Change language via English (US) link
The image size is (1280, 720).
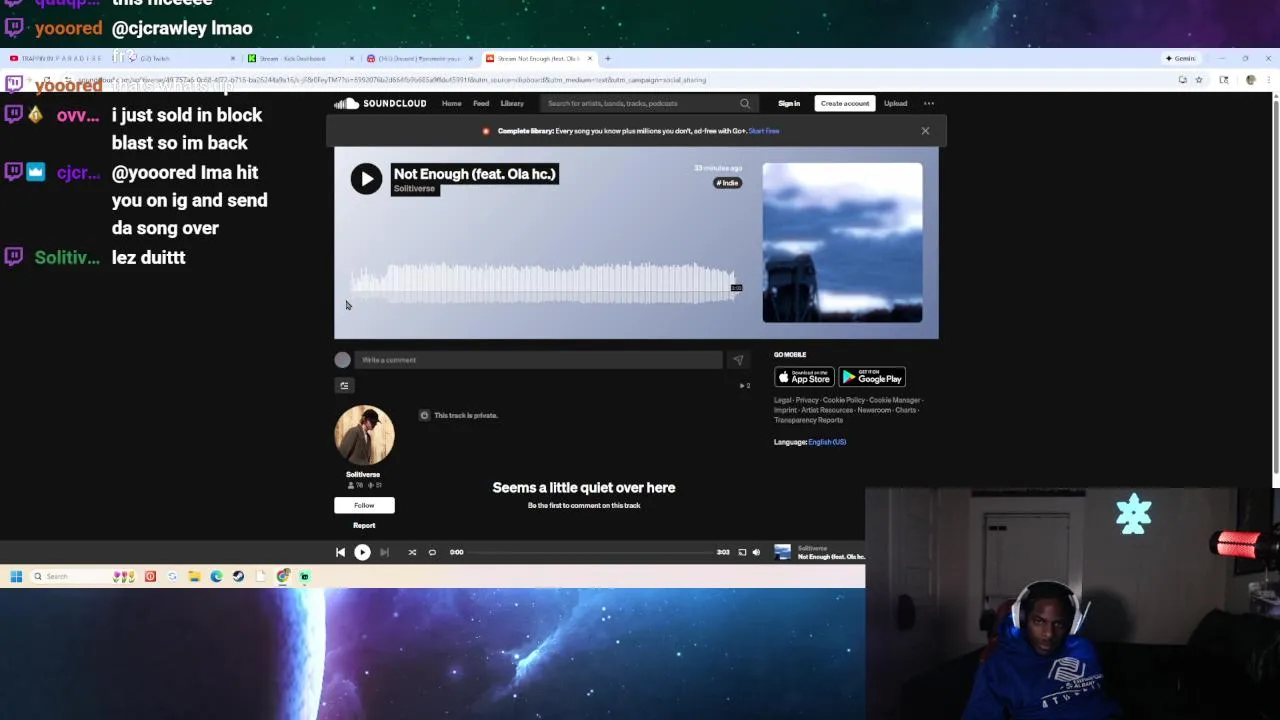click(x=827, y=442)
